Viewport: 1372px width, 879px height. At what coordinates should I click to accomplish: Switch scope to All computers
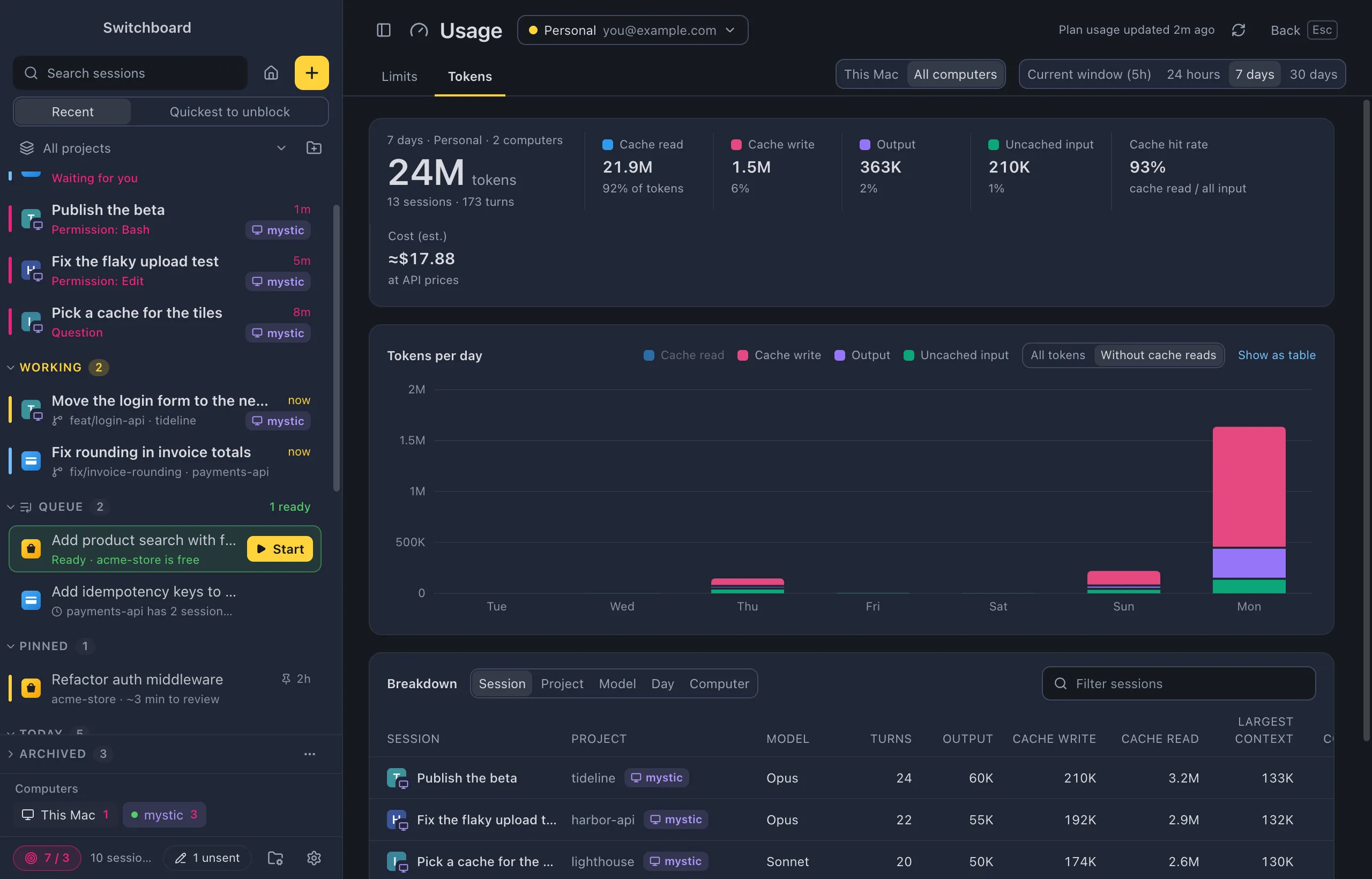pyautogui.click(x=956, y=74)
